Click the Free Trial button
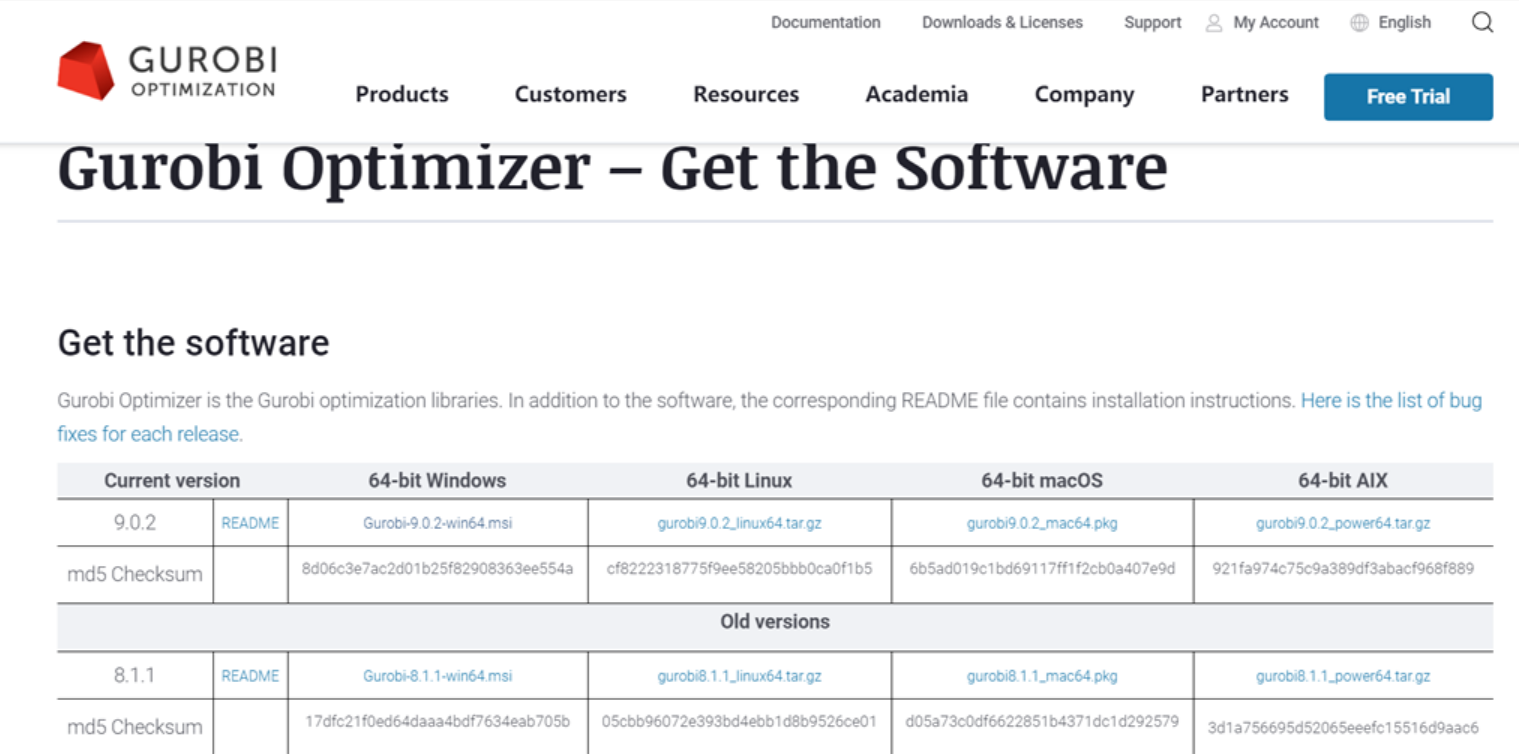1519x754 pixels. pos(1408,97)
